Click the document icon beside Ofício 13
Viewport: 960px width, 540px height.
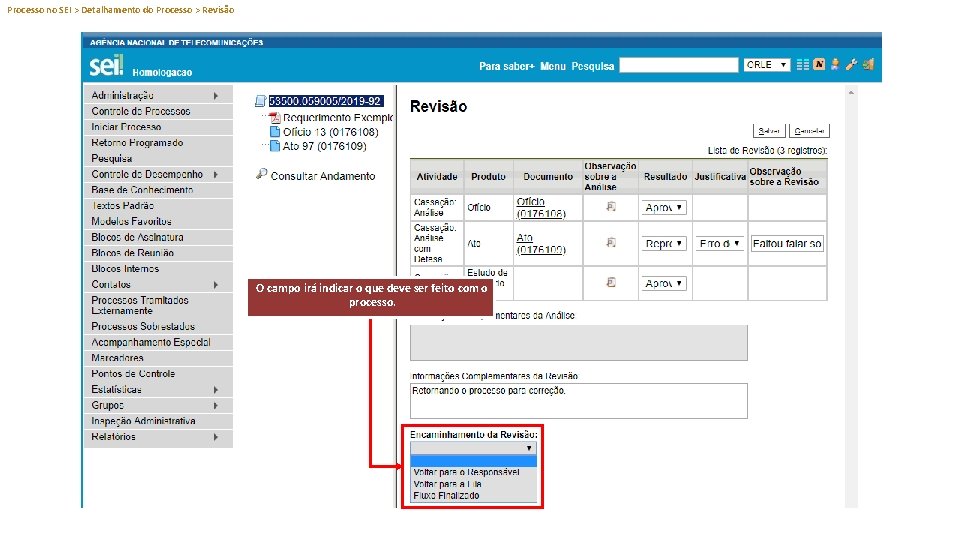tap(275, 132)
